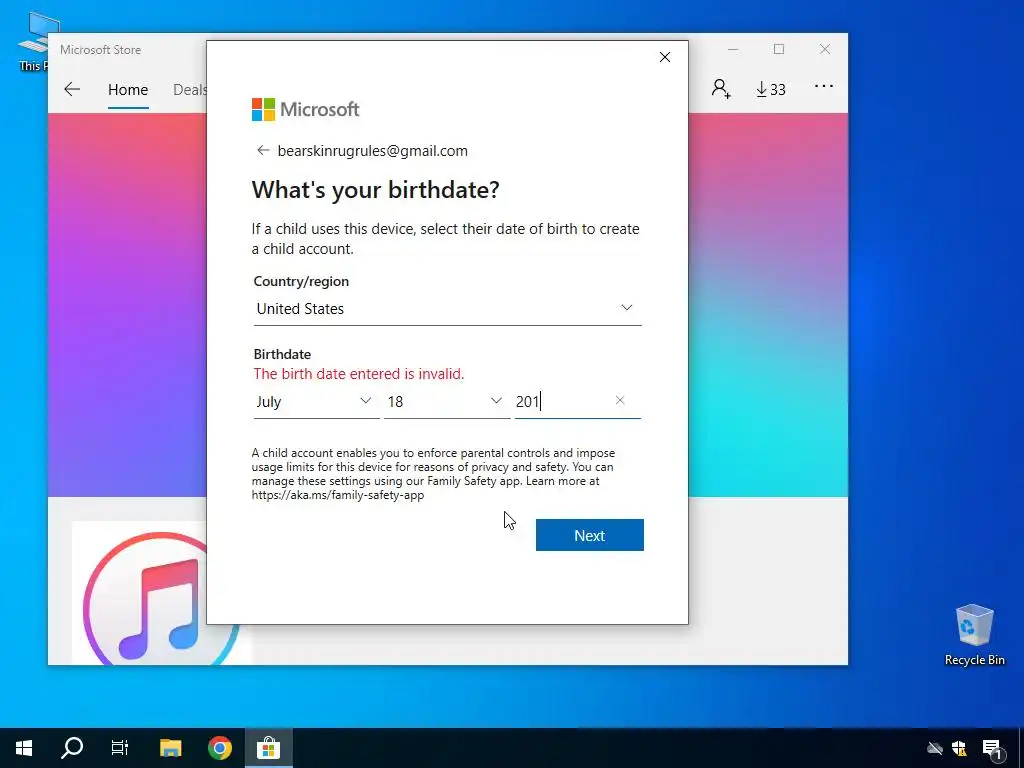Open the Country/region dropdown

pyautogui.click(x=447, y=308)
